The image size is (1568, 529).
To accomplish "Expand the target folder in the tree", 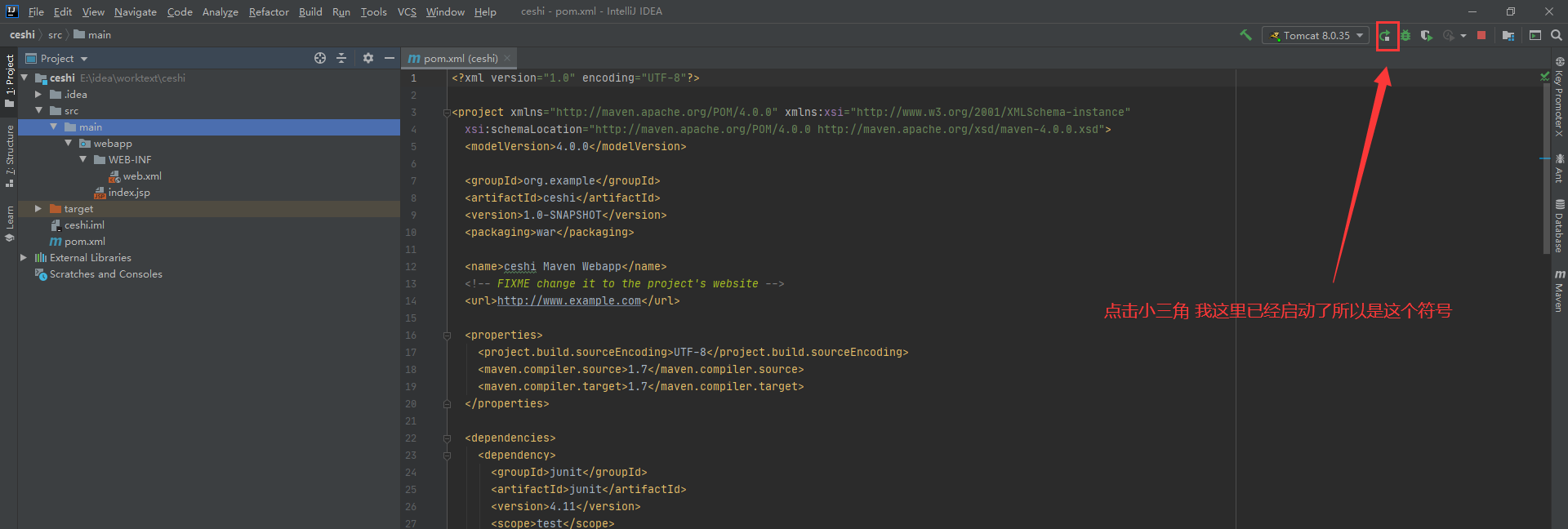I will click(38, 209).
